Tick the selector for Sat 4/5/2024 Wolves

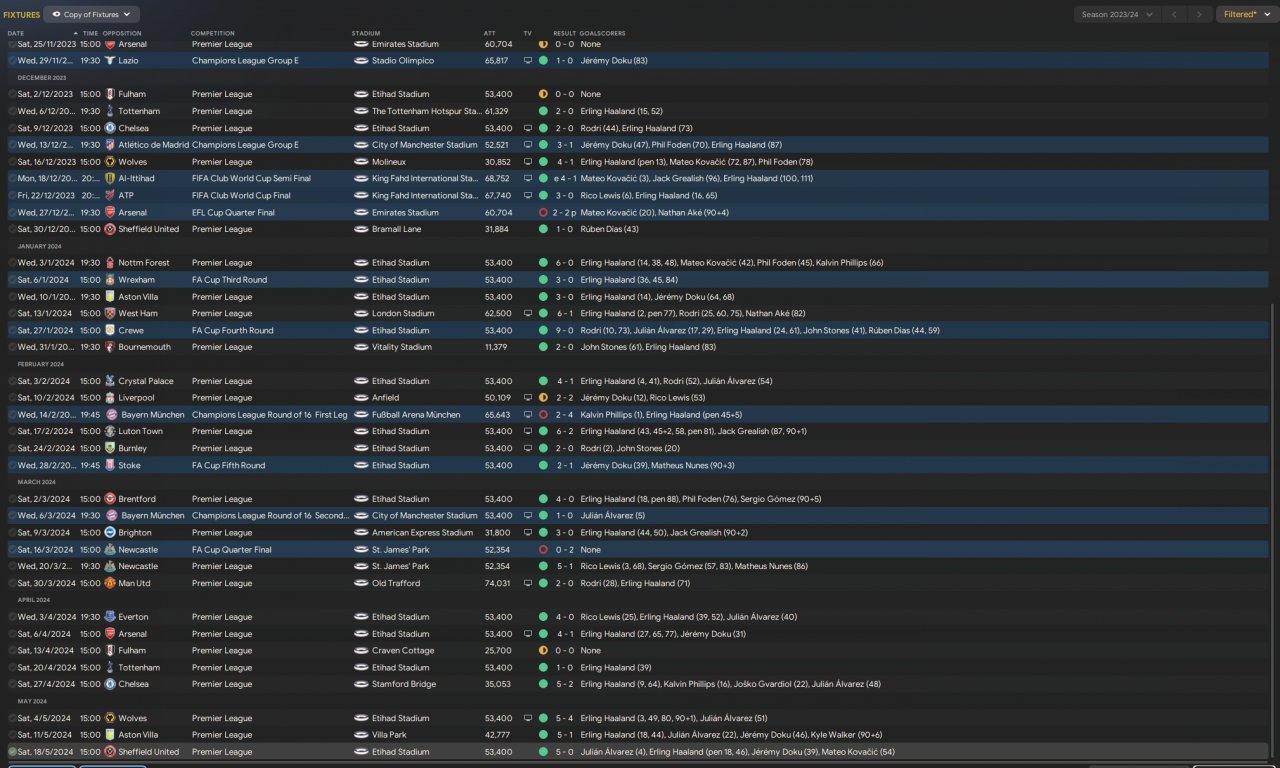point(12,718)
